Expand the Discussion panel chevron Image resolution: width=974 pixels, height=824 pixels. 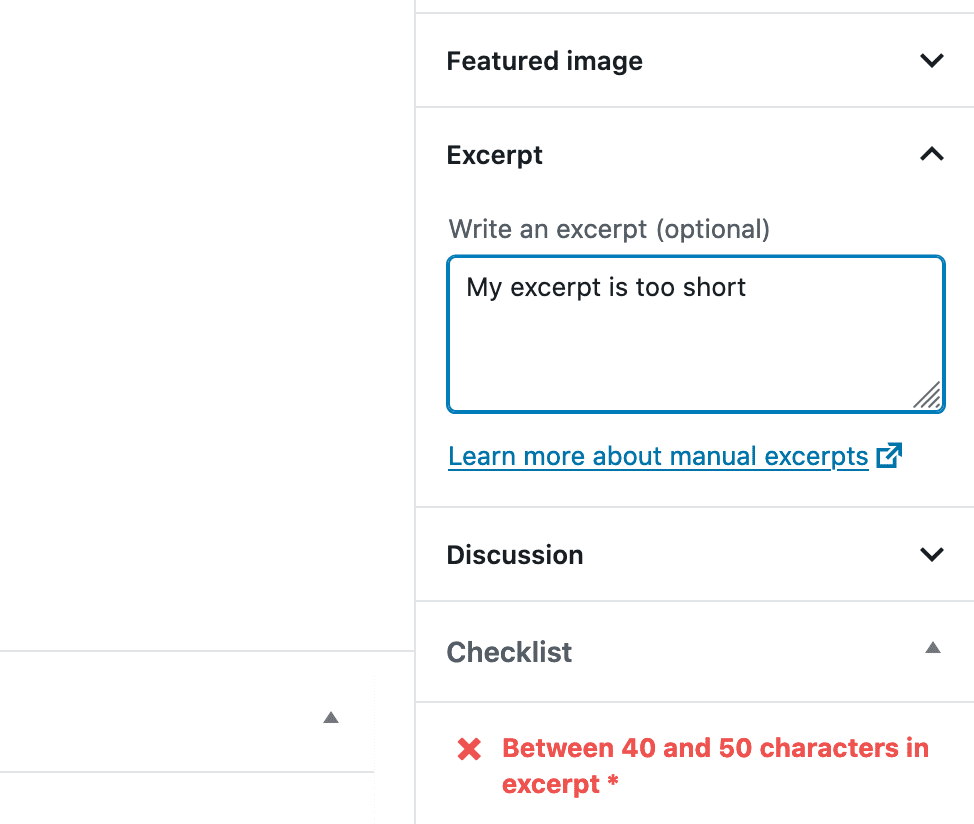coord(931,555)
